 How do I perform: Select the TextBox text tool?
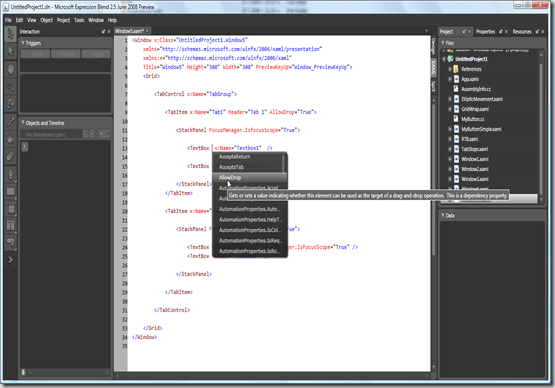tap(10, 225)
